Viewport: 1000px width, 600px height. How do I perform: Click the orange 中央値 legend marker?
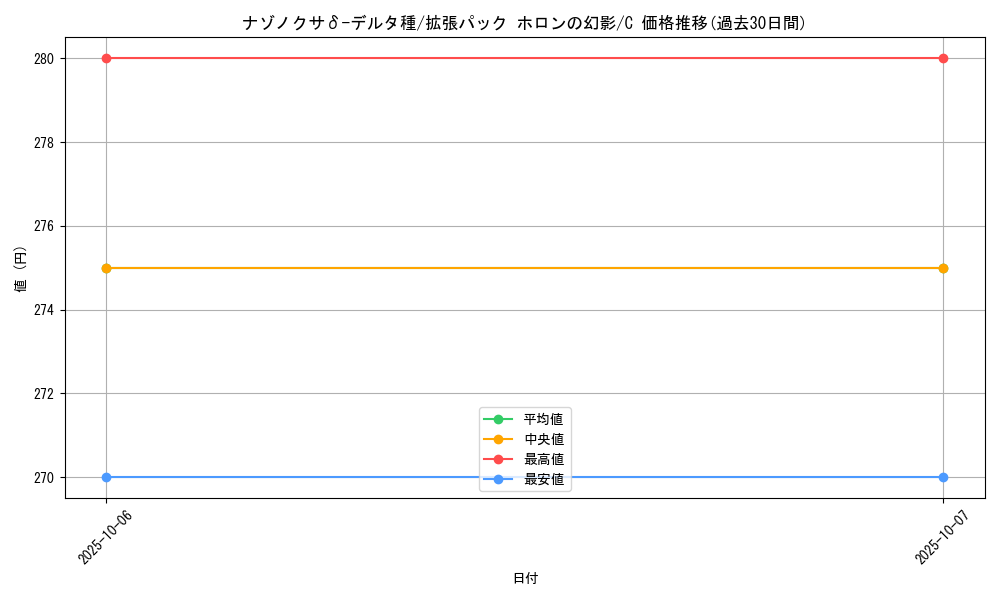498,439
